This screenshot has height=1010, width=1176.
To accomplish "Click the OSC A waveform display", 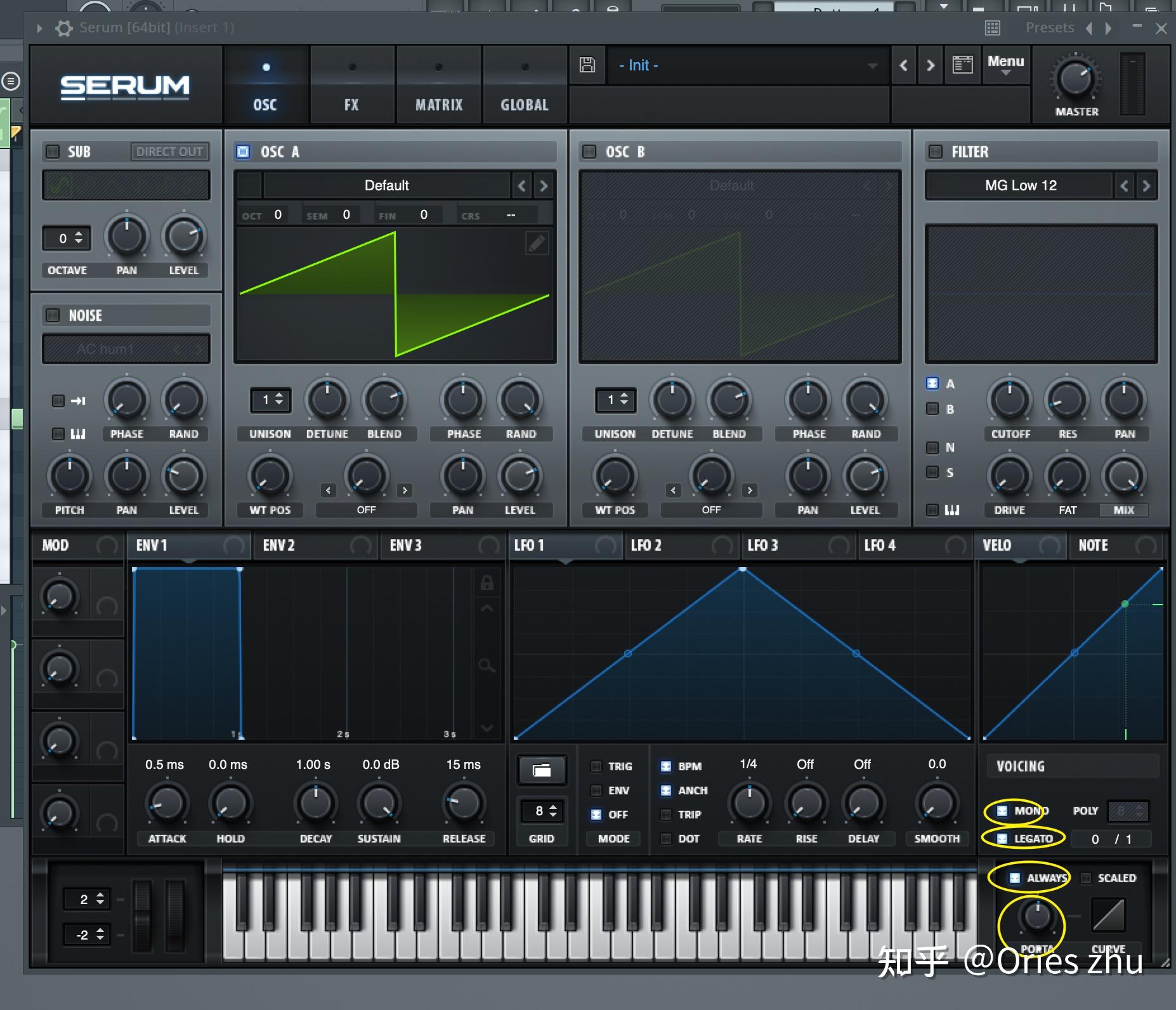I will coord(395,294).
